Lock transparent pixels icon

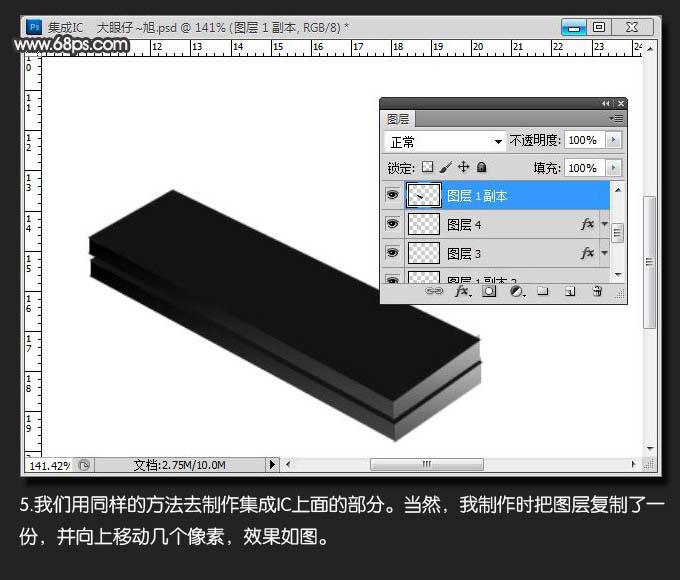coord(428,167)
